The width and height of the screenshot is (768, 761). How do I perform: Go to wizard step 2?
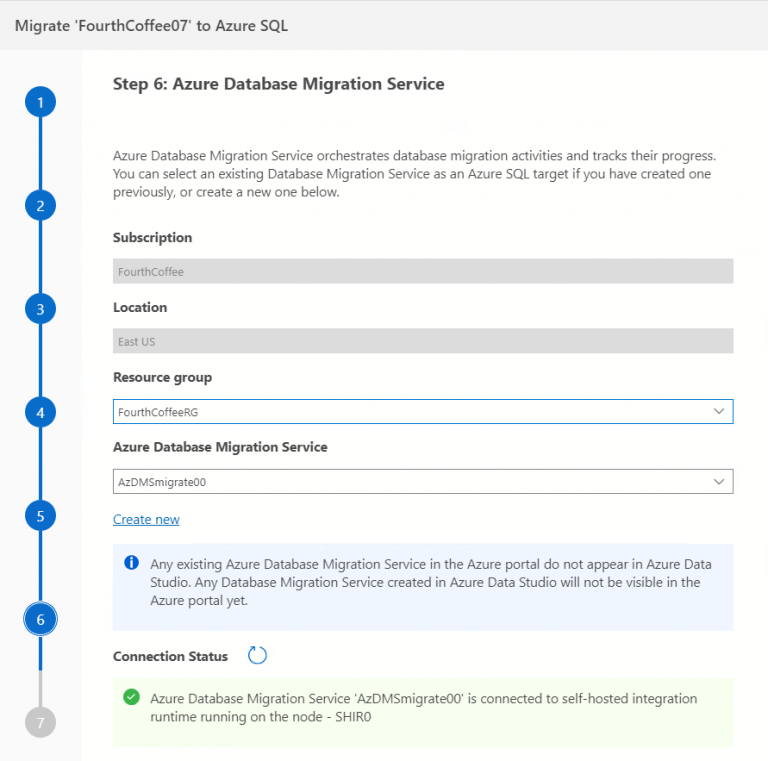tap(40, 206)
